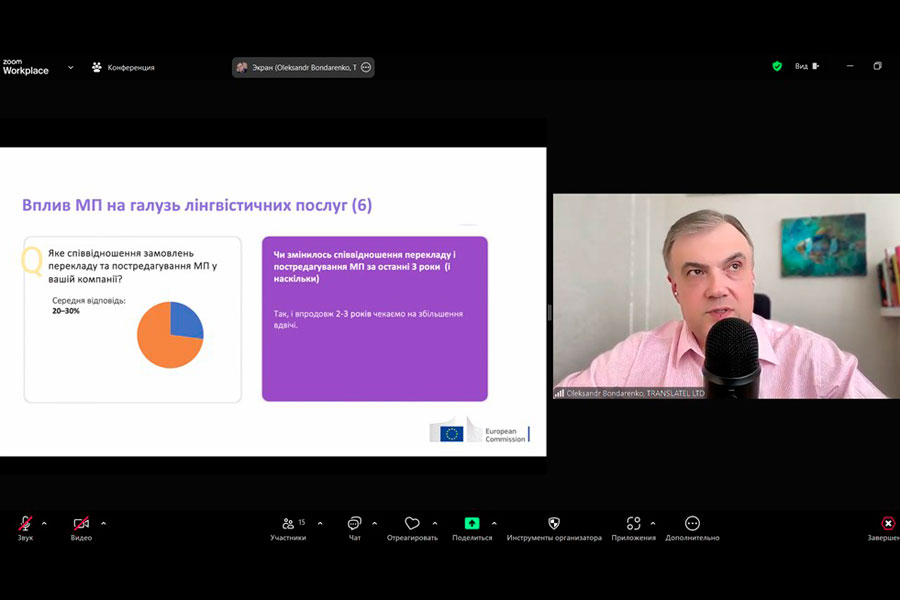Viewport: 900px width, 600px height.
Task: Expand participants options arrow beside Участники
Action: [320, 523]
